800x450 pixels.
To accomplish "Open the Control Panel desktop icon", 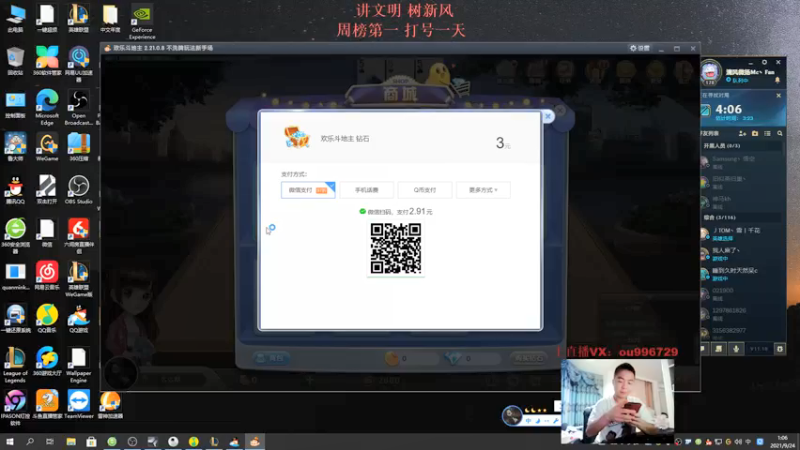I will [15, 105].
